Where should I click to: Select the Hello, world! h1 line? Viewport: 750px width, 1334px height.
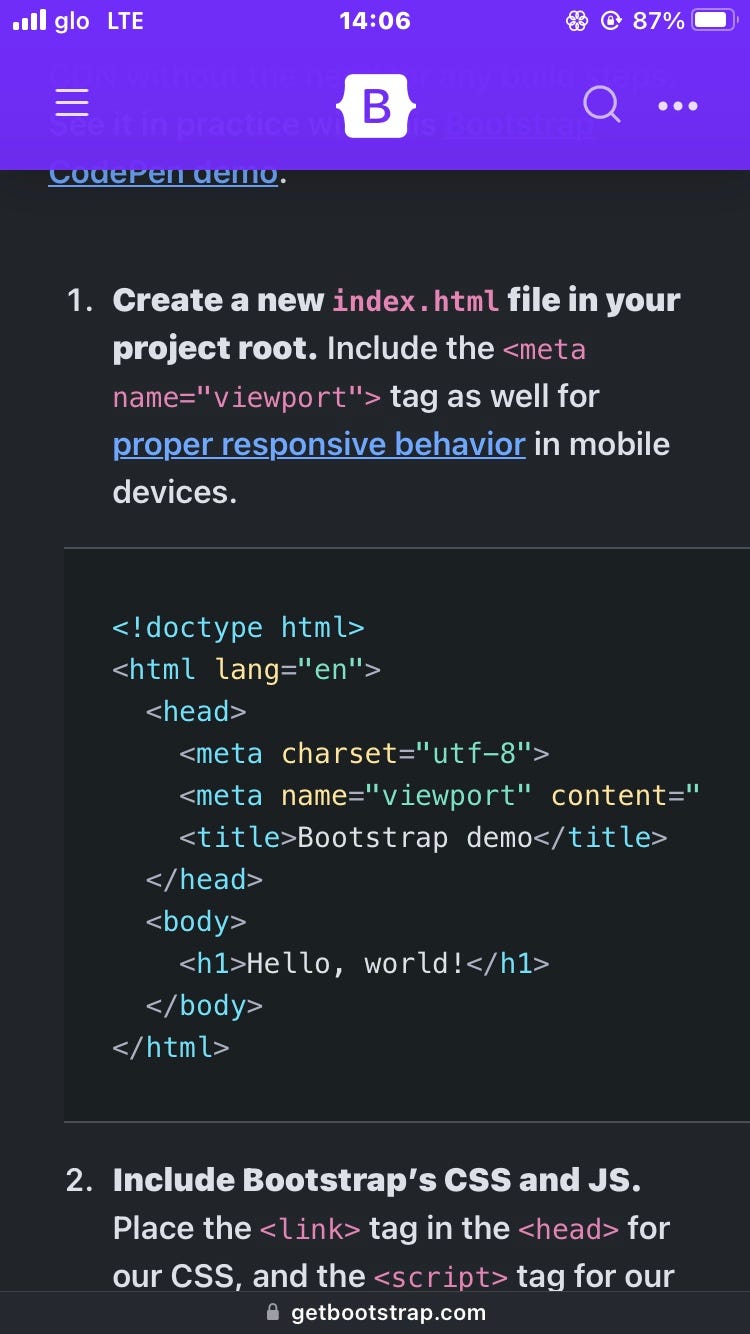pos(364,963)
